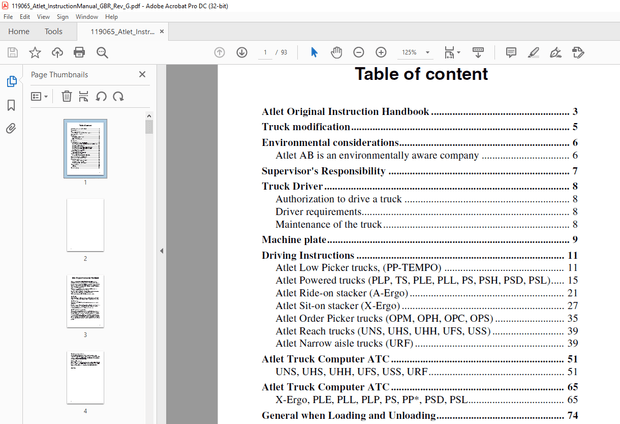Switch to the Tools tab
Viewport: 620px width, 424px height.
pyautogui.click(x=53, y=31)
